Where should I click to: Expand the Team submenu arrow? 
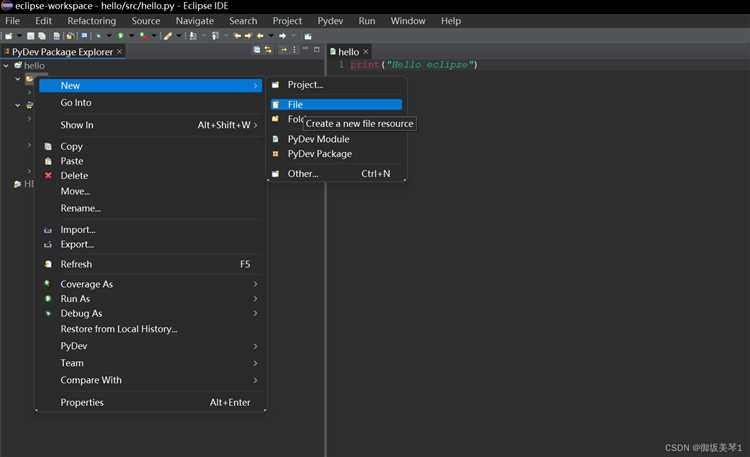click(255, 363)
